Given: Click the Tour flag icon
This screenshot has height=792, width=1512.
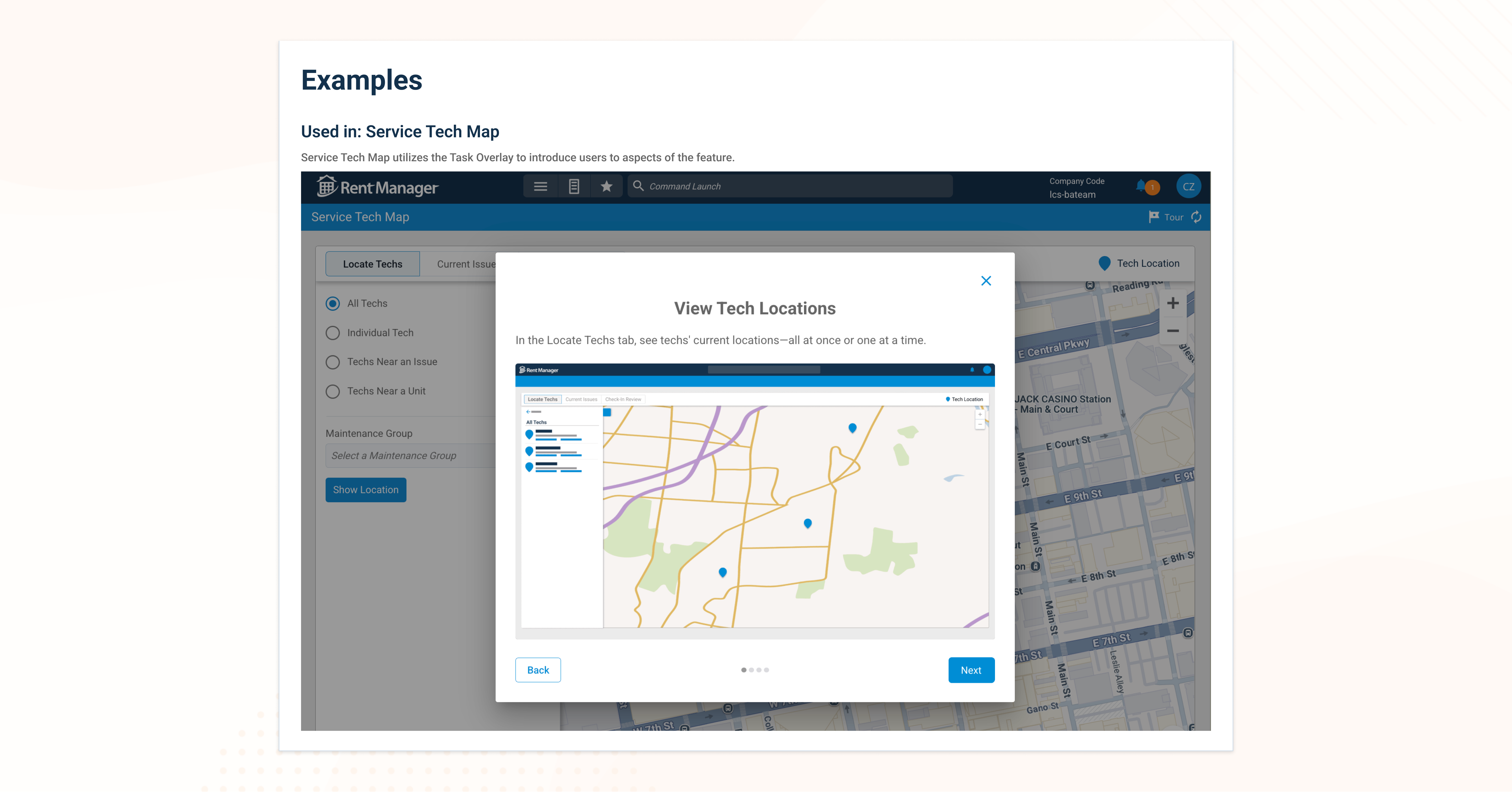Looking at the screenshot, I should 1153,217.
